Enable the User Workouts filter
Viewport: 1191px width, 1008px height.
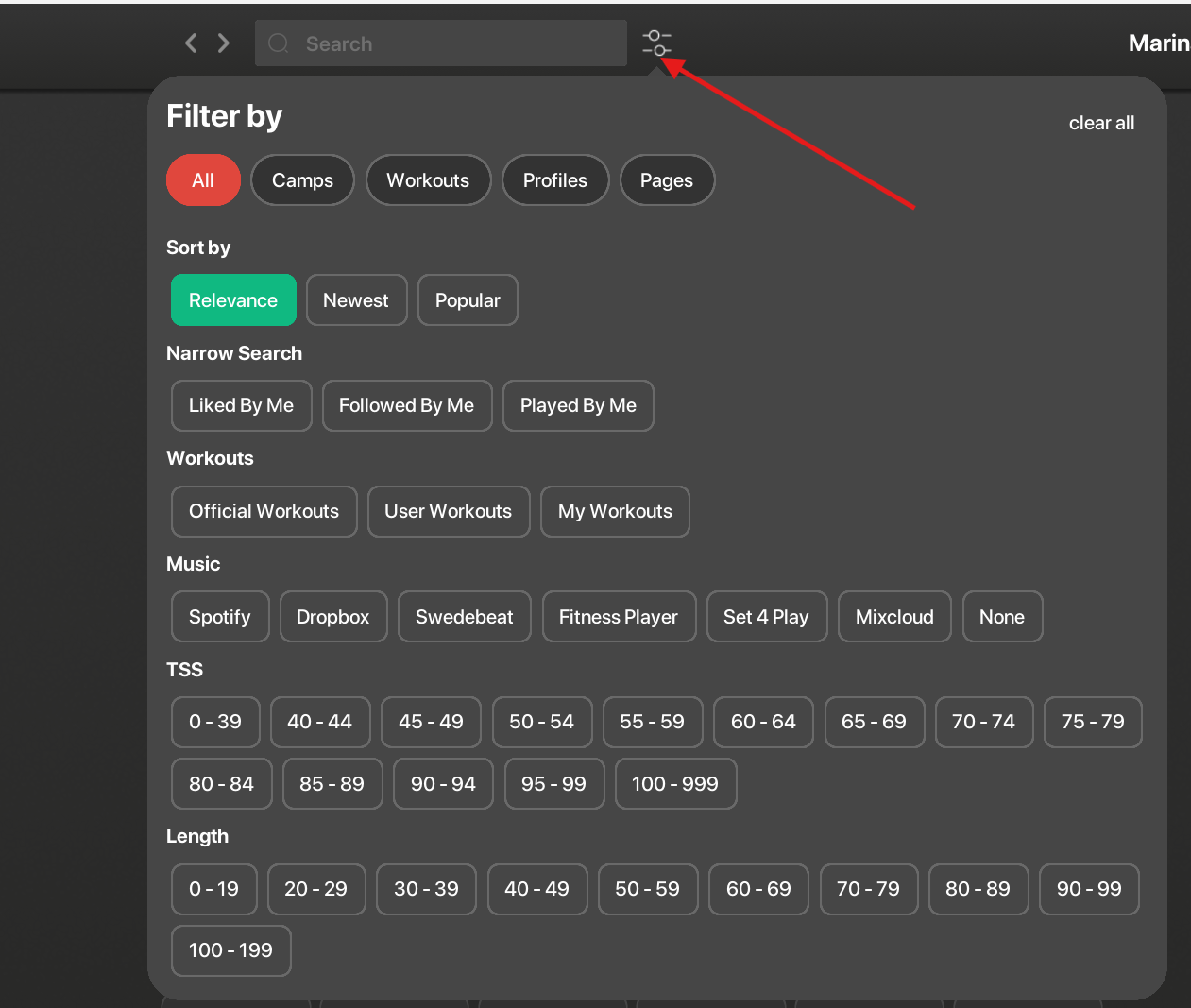click(449, 511)
